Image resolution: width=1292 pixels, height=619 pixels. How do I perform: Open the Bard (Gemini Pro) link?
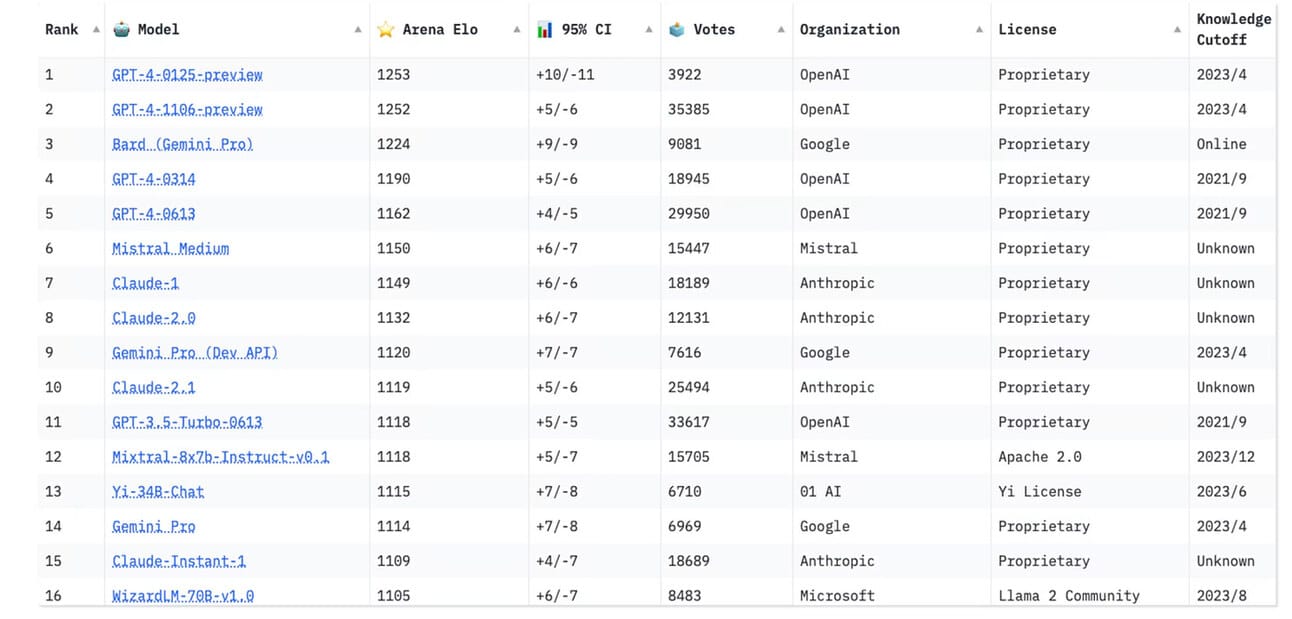(x=182, y=144)
